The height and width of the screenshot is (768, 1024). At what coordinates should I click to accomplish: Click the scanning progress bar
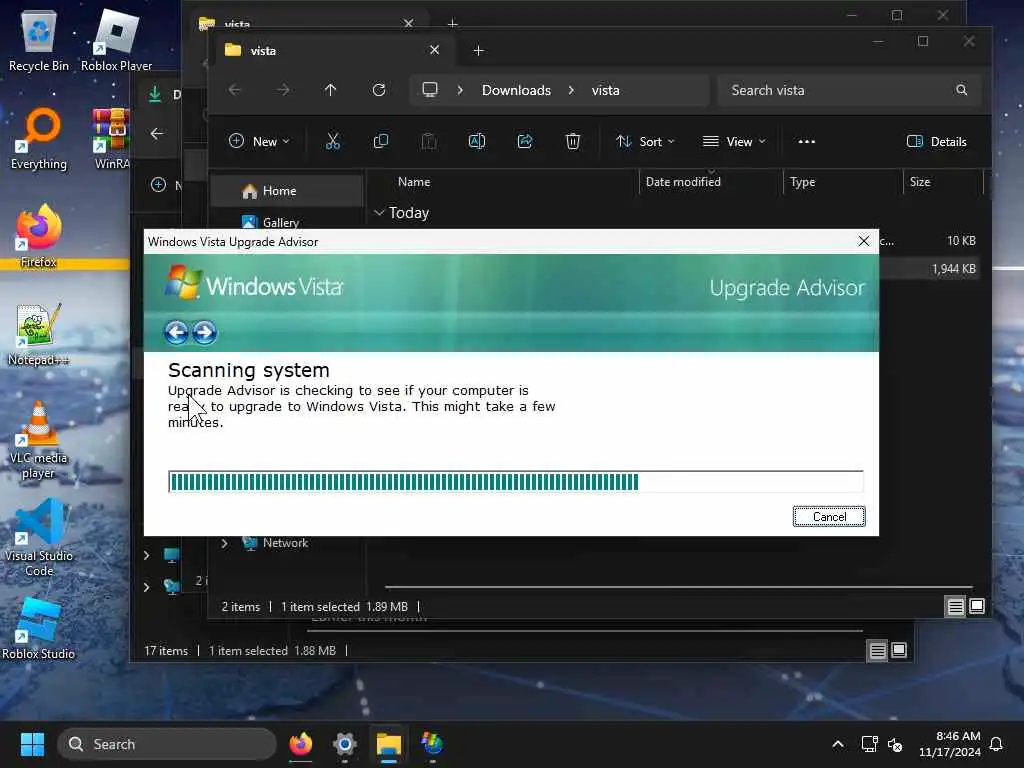515,482
